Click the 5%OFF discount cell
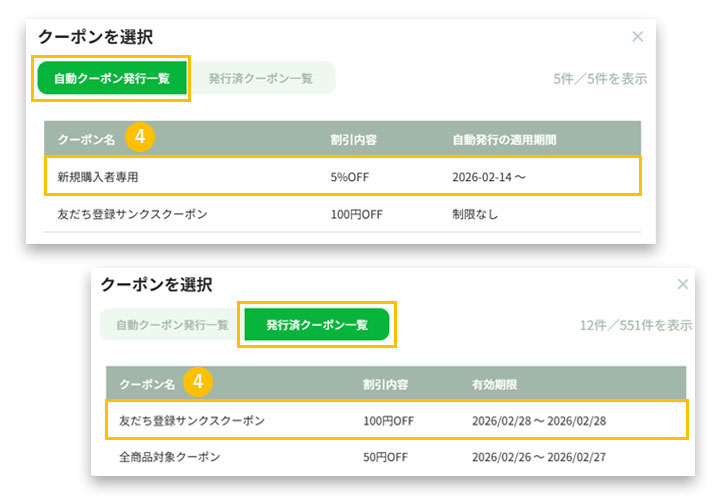This screenshot has width=715, height=497. click(x=351, y=177)
